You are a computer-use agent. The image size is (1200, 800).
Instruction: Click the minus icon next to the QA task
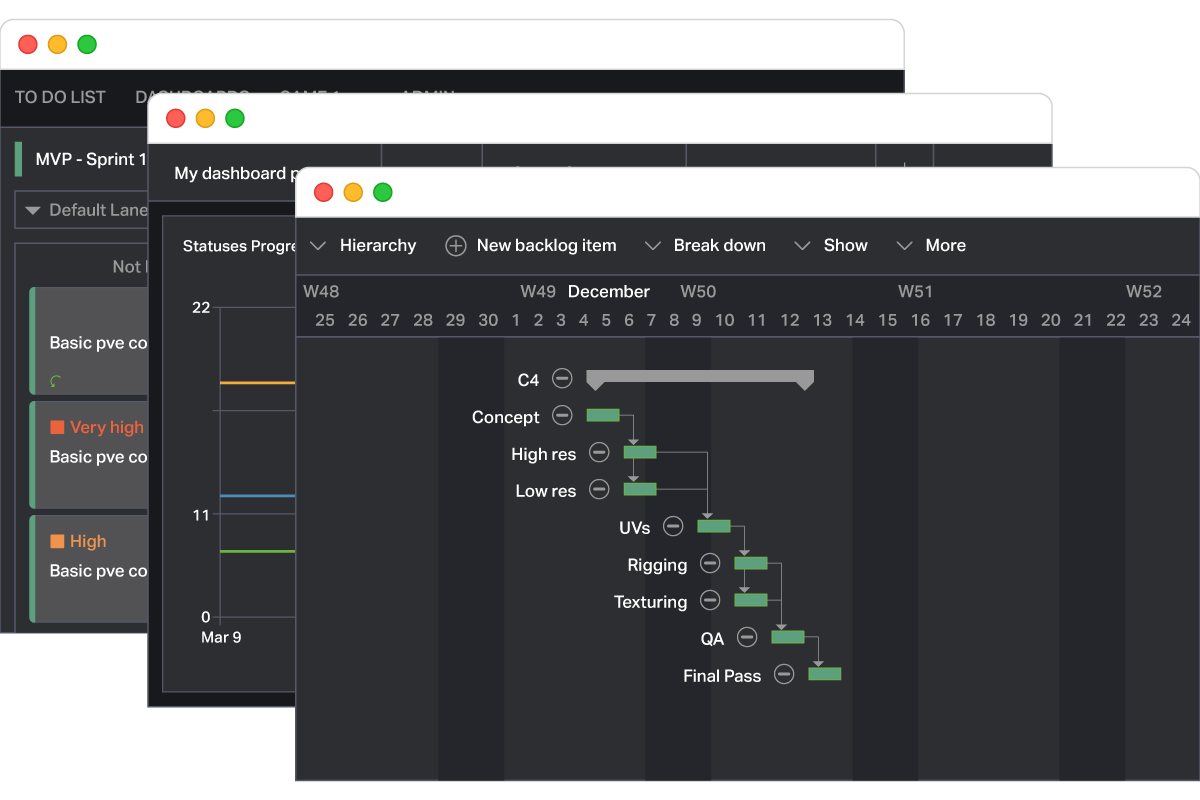coord(745,637)
